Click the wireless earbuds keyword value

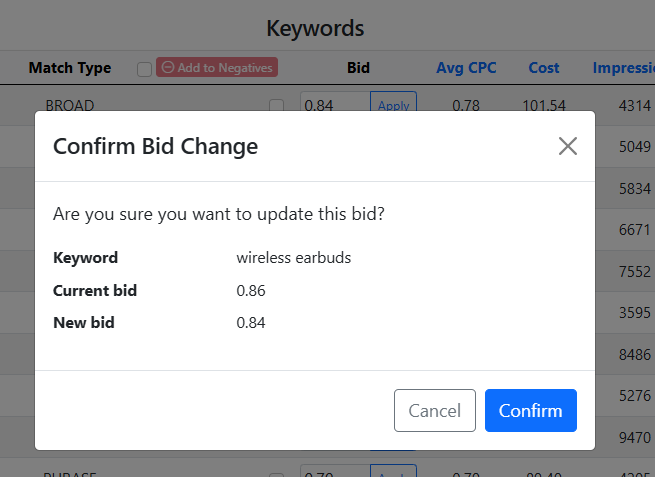294,257
